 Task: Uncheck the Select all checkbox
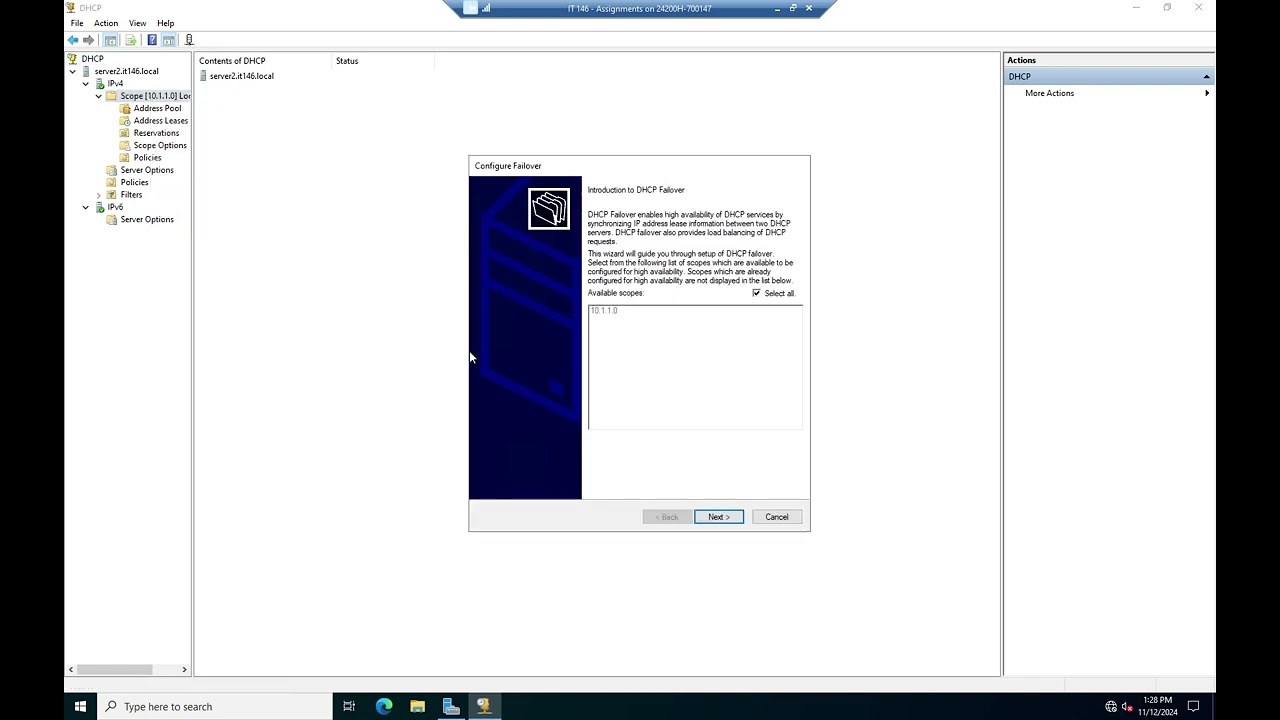[756, 293]
